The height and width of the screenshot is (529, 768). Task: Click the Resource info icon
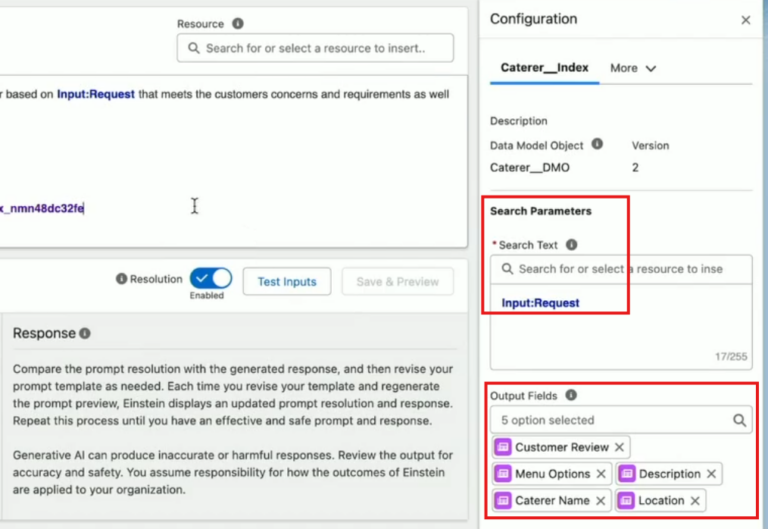click(x=237, y=23)
